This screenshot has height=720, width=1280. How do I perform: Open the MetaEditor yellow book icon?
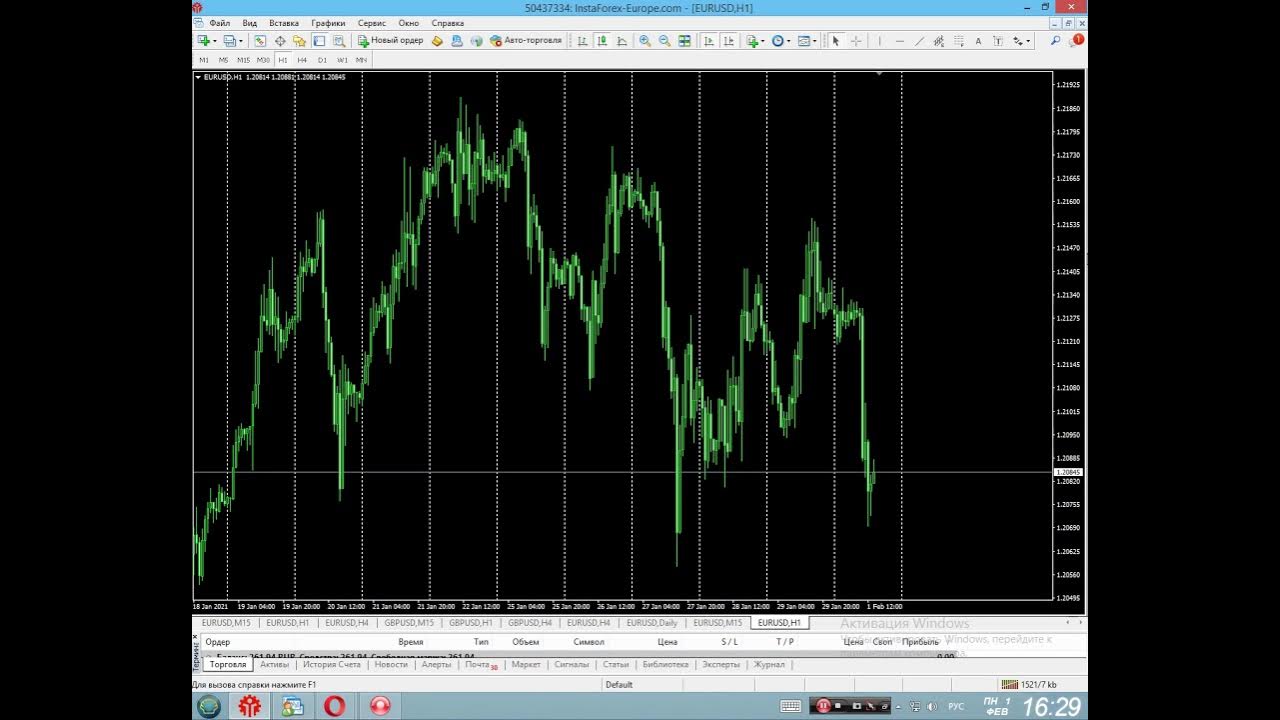[437, 41]
